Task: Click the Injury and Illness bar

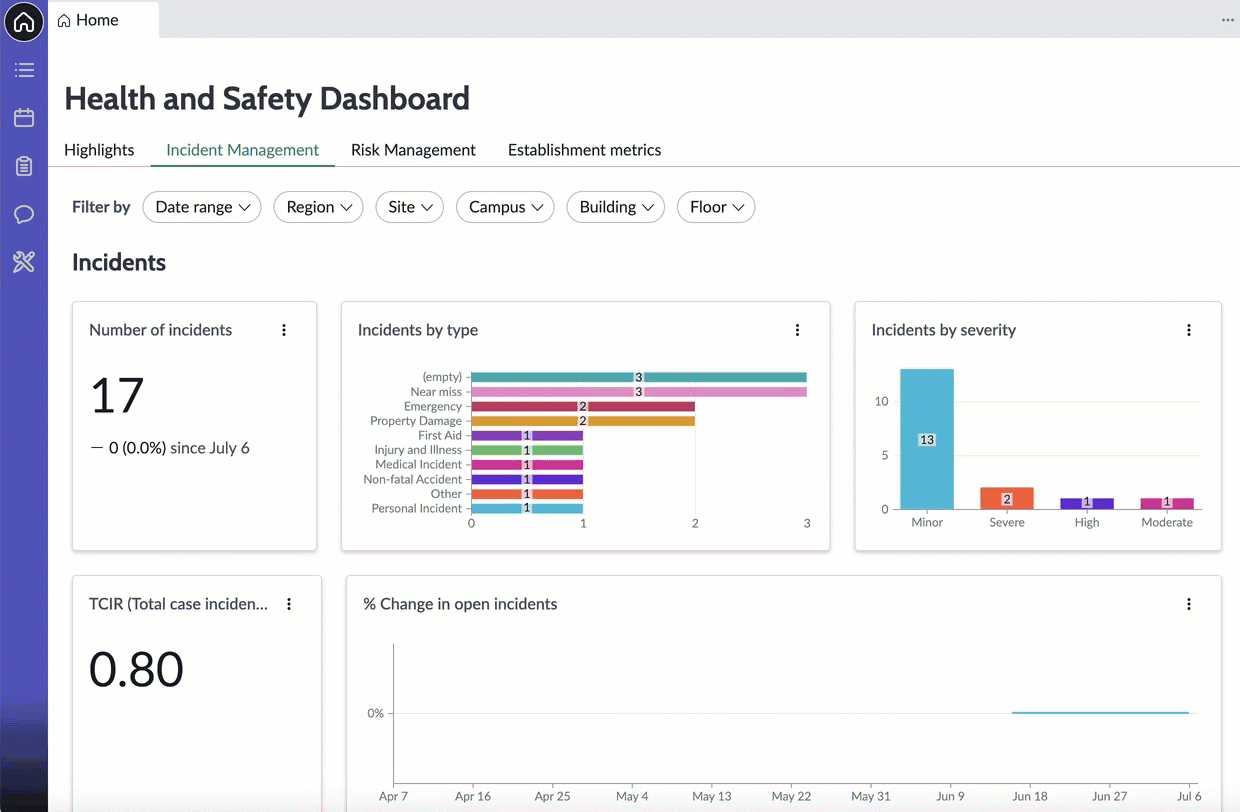Action: (x=527, y=450)
